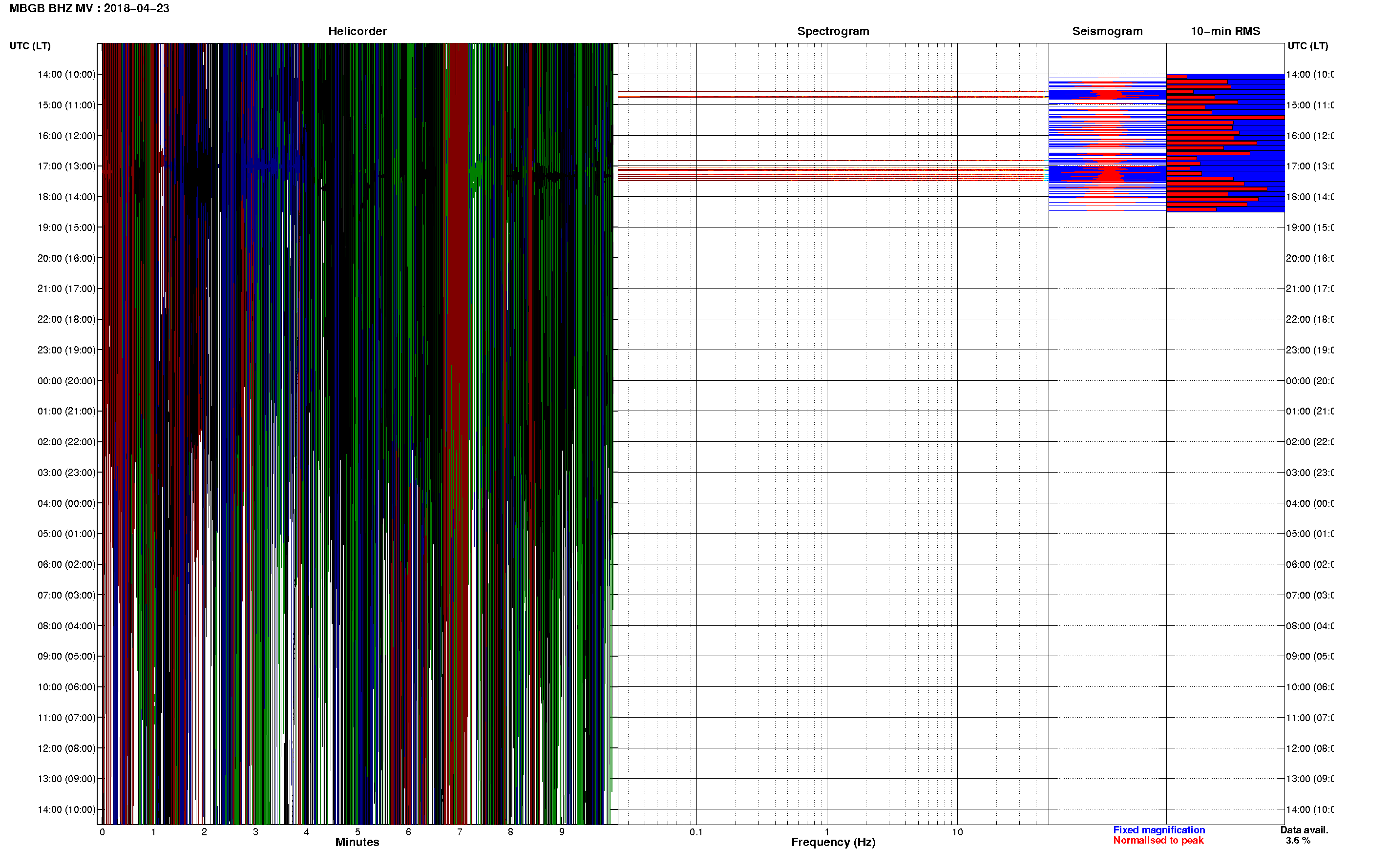Click the '10' frequency tick label
1389x868 pixels.
(x=957, y=832)
